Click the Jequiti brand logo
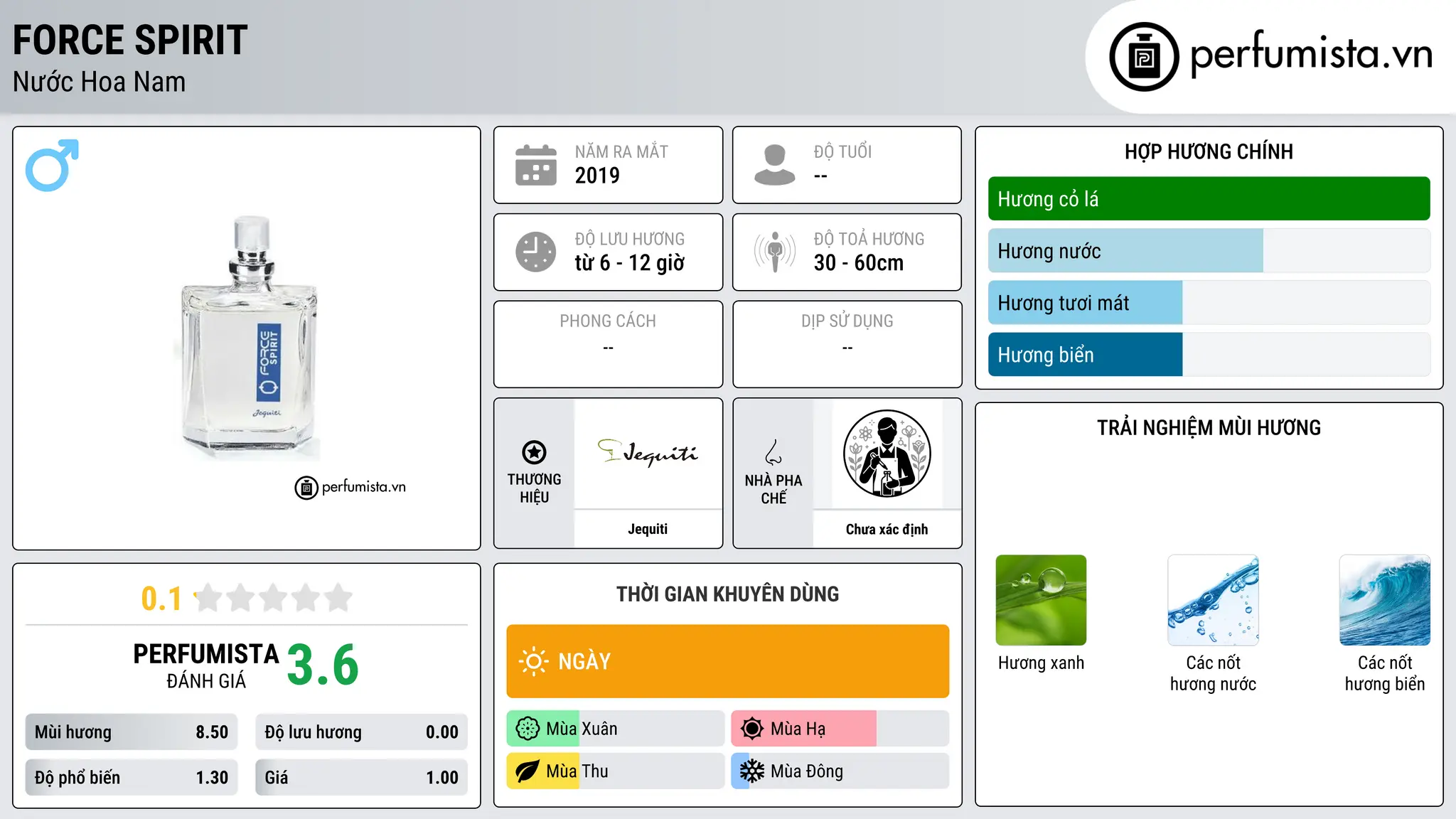 (x=648, y=452)
